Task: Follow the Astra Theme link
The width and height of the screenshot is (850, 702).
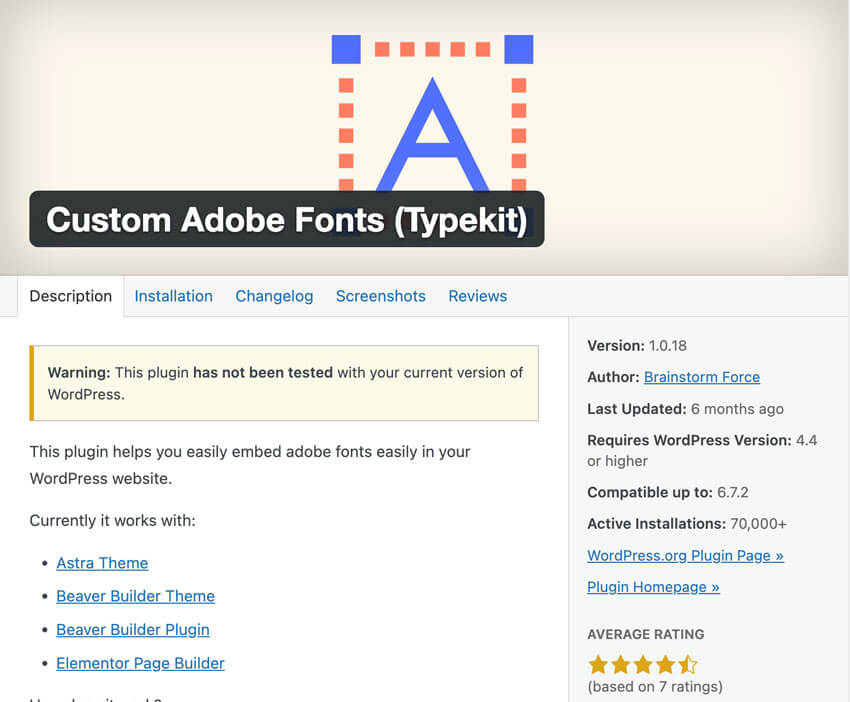Action: (x=102, y=563)
